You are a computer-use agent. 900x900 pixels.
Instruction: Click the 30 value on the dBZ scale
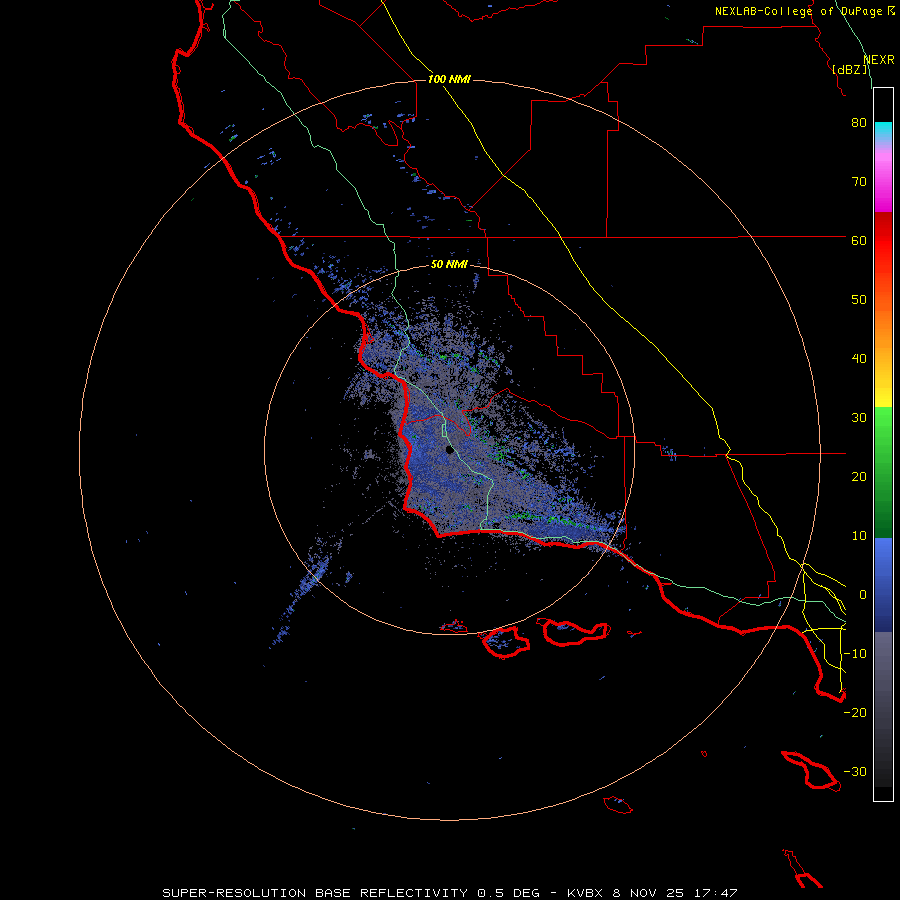click(x=859, y=417)
